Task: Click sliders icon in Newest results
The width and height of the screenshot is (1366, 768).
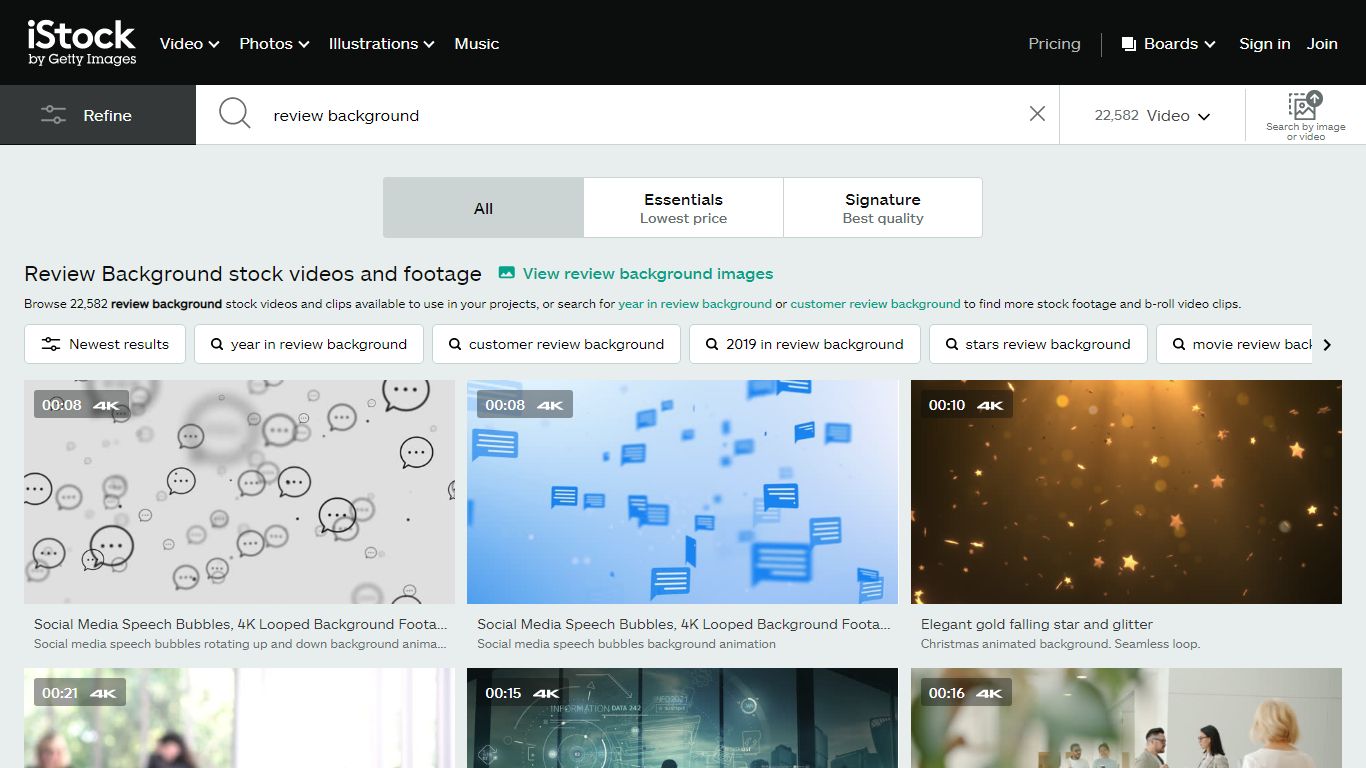Action: pyautogui.click(x=50, y=344)
